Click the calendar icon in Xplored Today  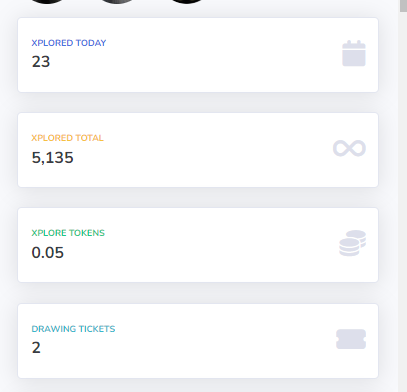354,53
